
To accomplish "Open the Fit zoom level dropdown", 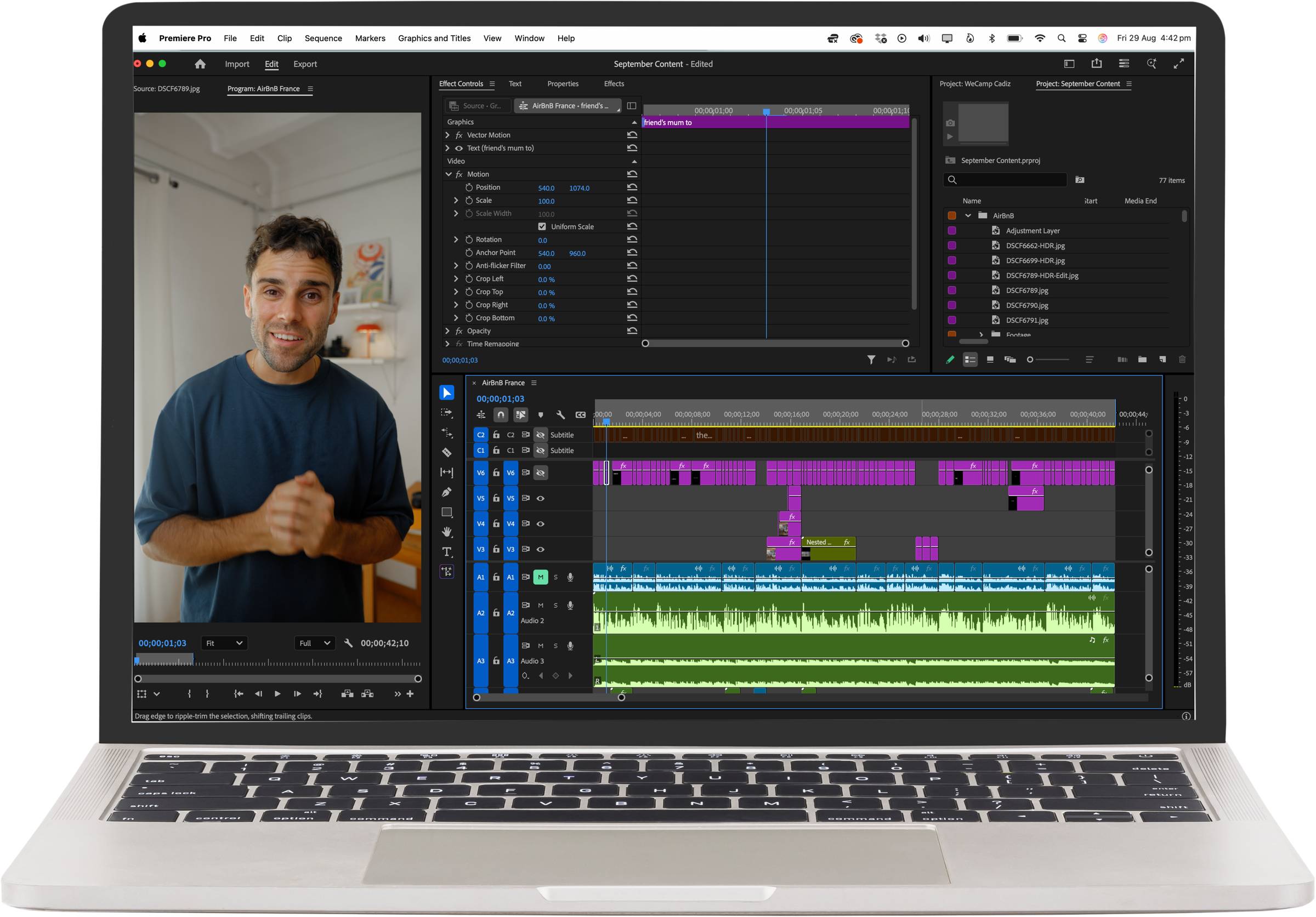I will 225,642.
